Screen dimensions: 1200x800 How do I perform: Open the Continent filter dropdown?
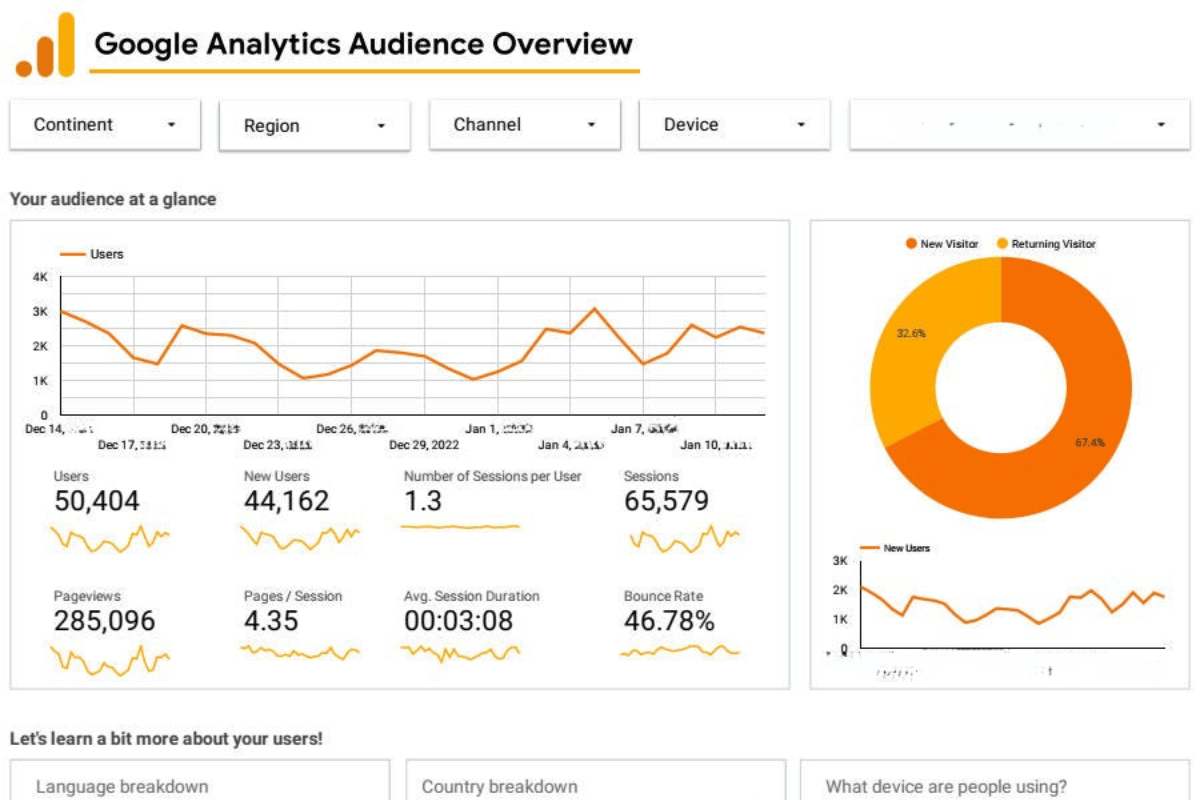click(105, 124)
